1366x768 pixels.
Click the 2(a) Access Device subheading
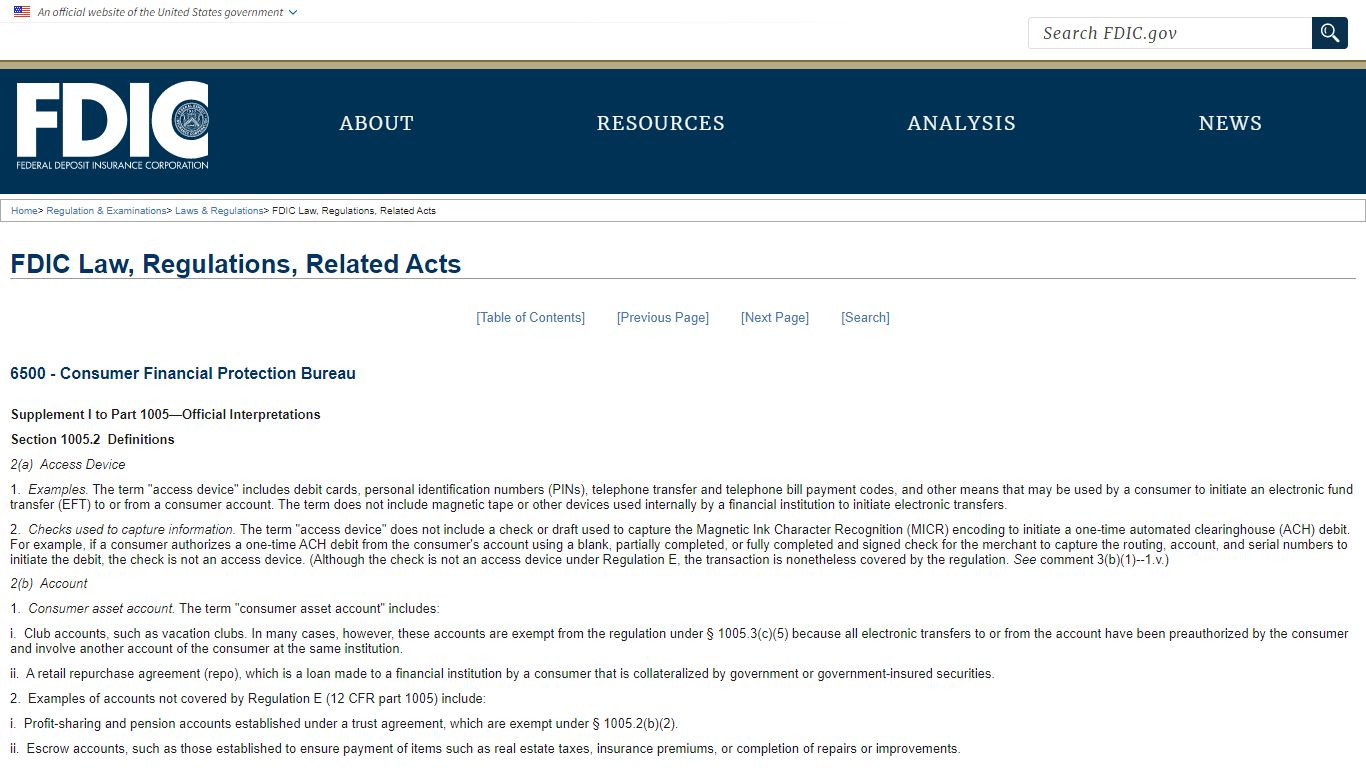68,465
